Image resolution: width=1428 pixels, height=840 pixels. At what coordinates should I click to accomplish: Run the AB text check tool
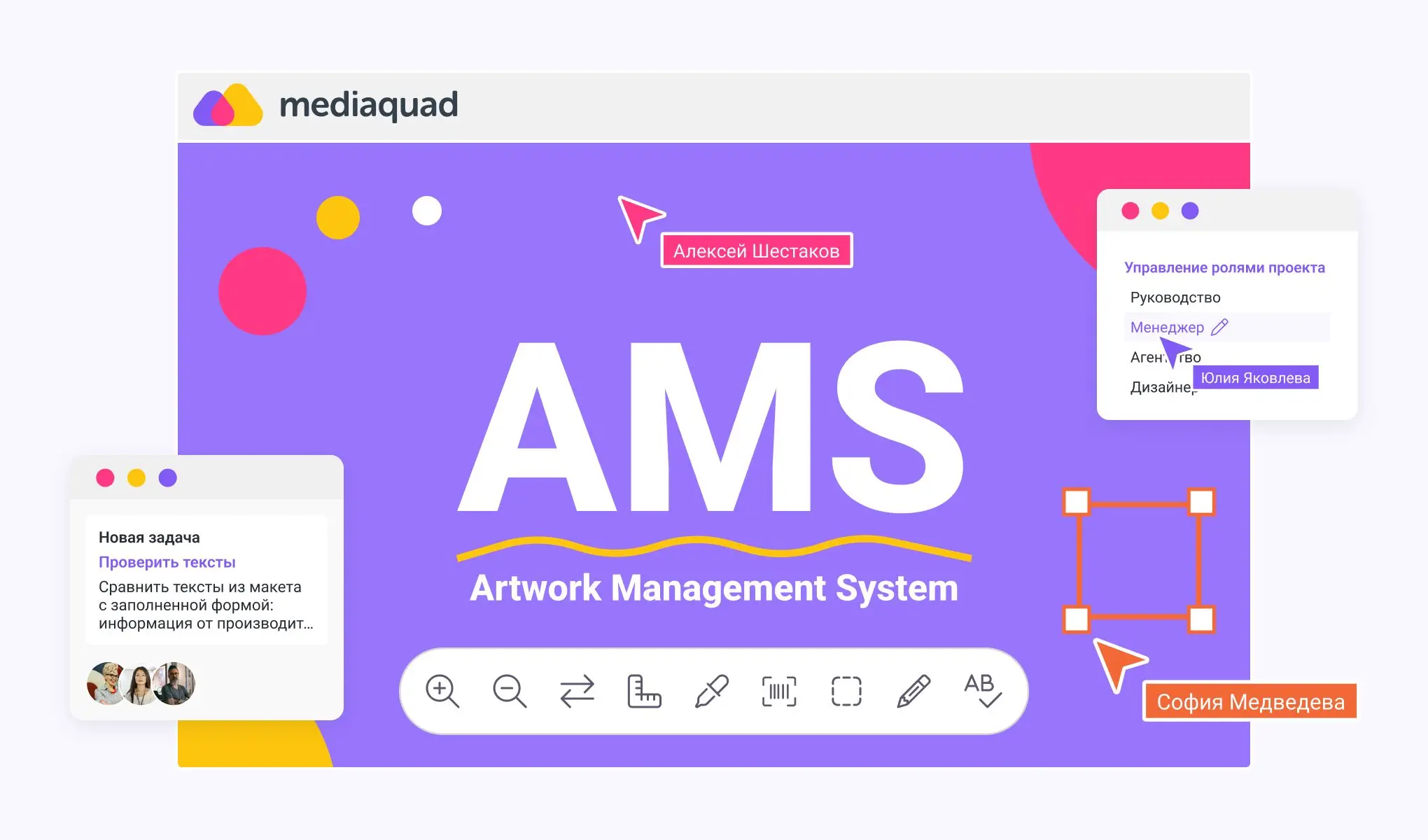pos(982,691)
